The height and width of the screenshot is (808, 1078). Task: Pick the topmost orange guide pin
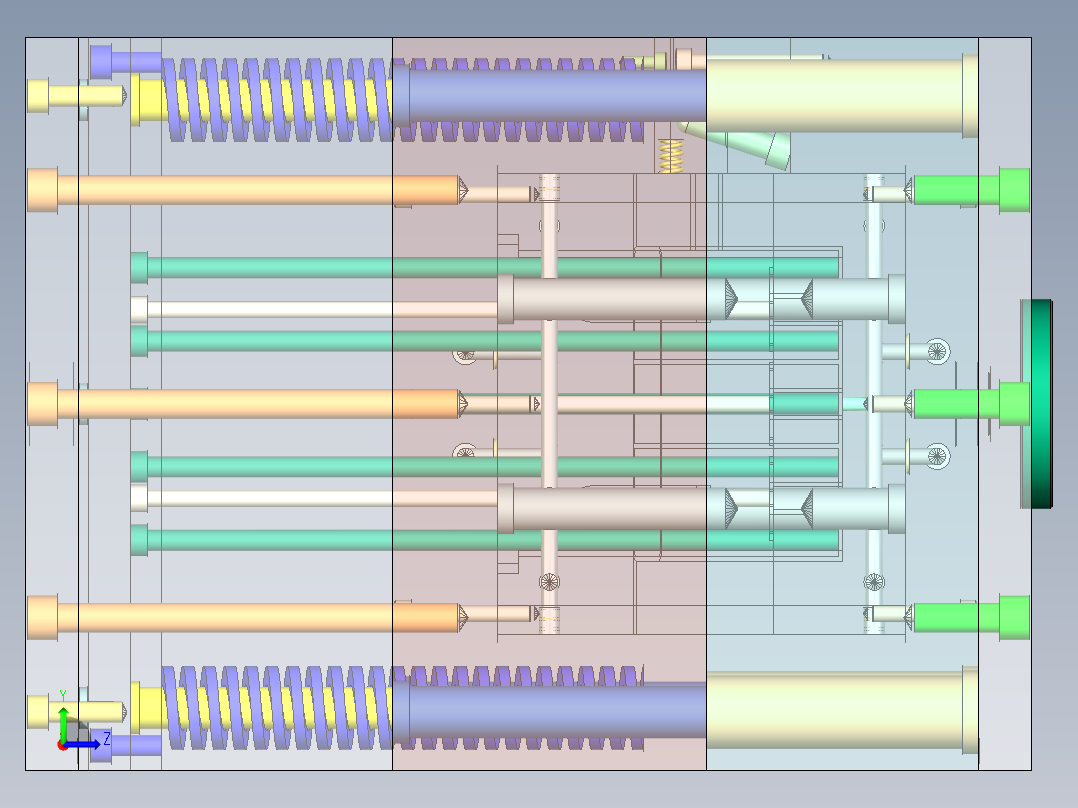248,190
